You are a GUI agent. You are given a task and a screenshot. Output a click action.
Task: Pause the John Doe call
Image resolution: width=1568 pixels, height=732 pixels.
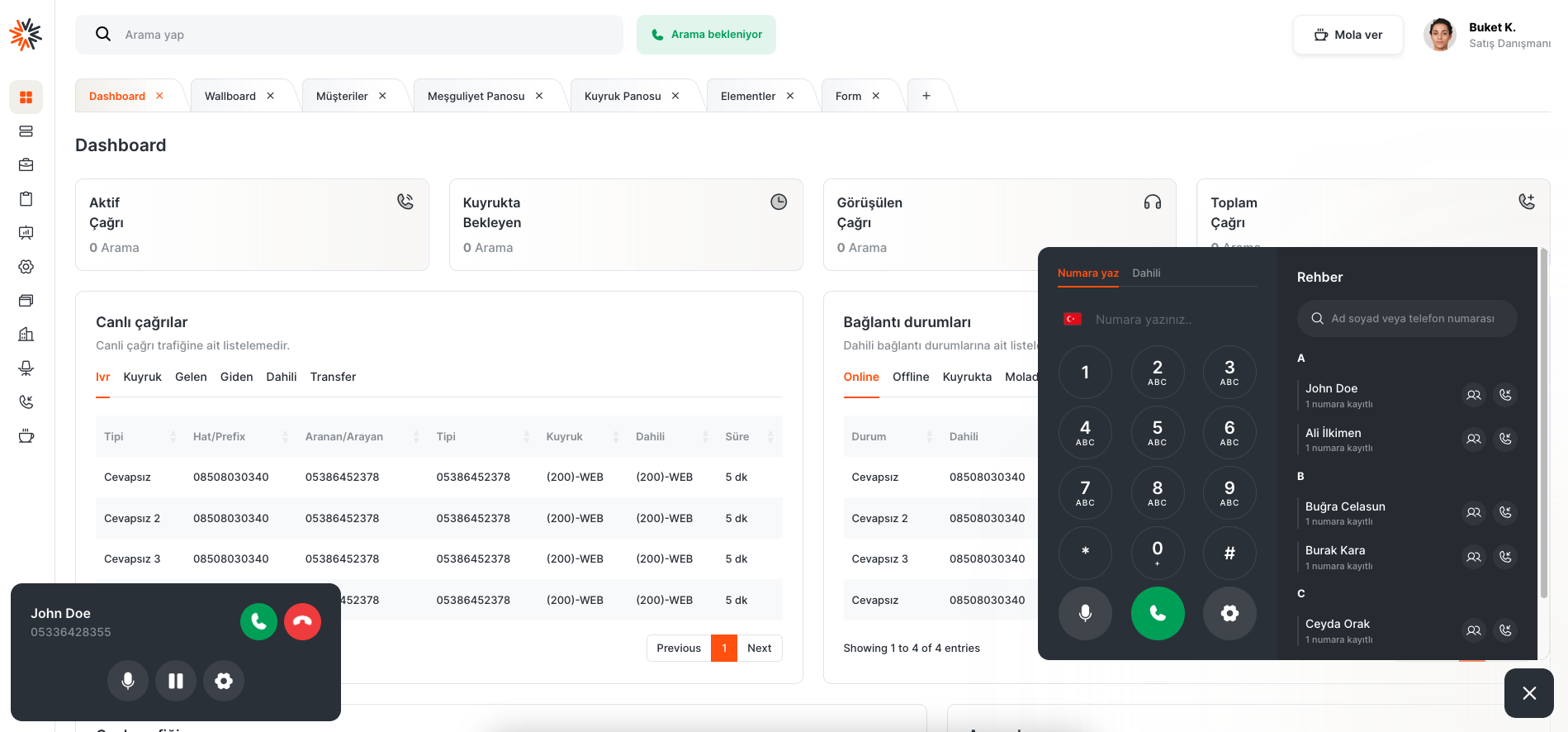coord(176,681)
